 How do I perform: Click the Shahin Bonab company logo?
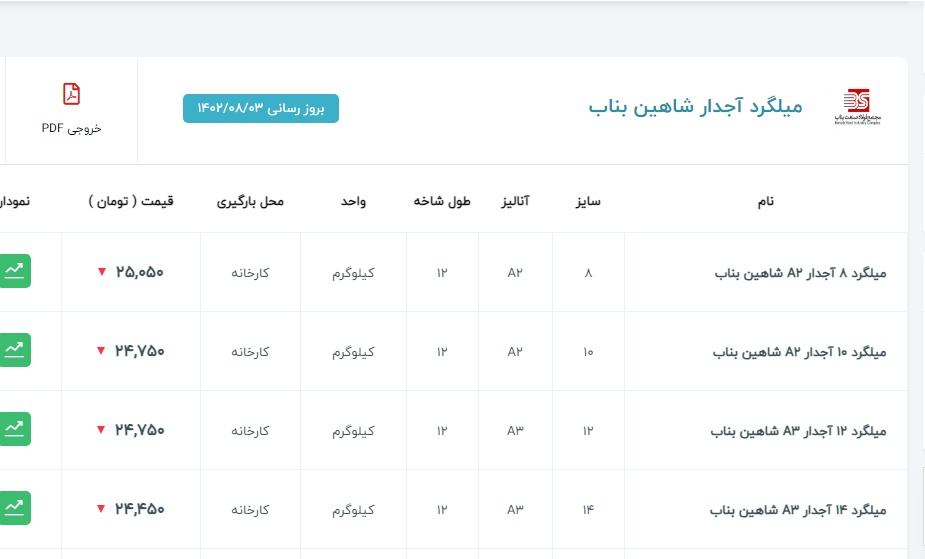click(857, 107)
